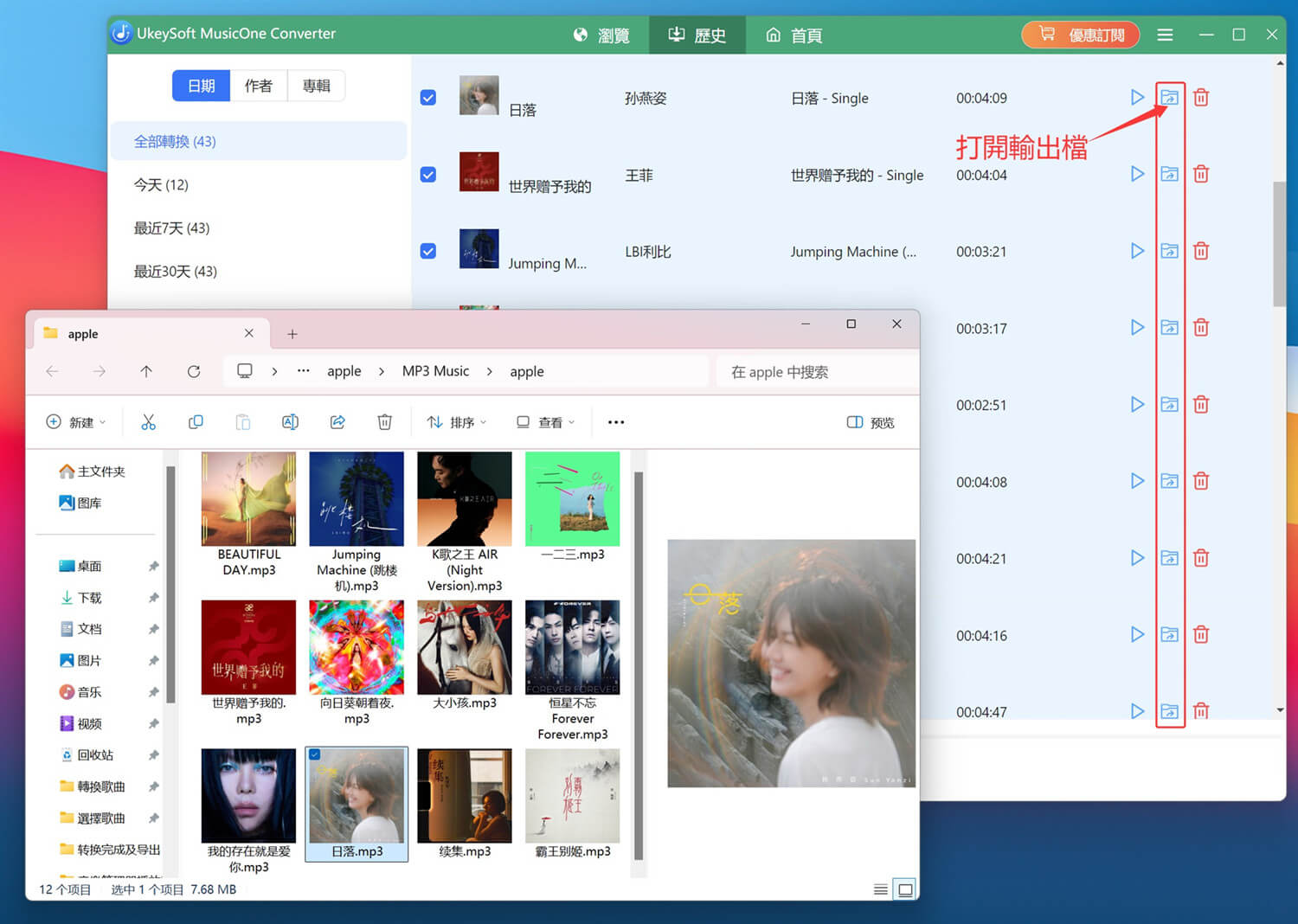Click the Explorer share icon
This screenshot has height=924, width=1298.
pyautogui.click(x=337, y=422)
